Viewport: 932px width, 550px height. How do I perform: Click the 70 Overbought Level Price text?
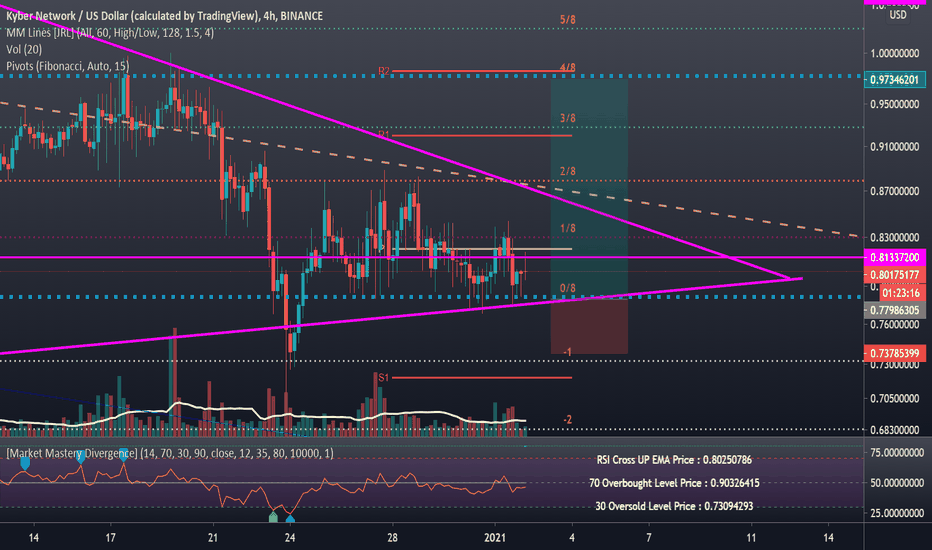[x=674, y=483]
